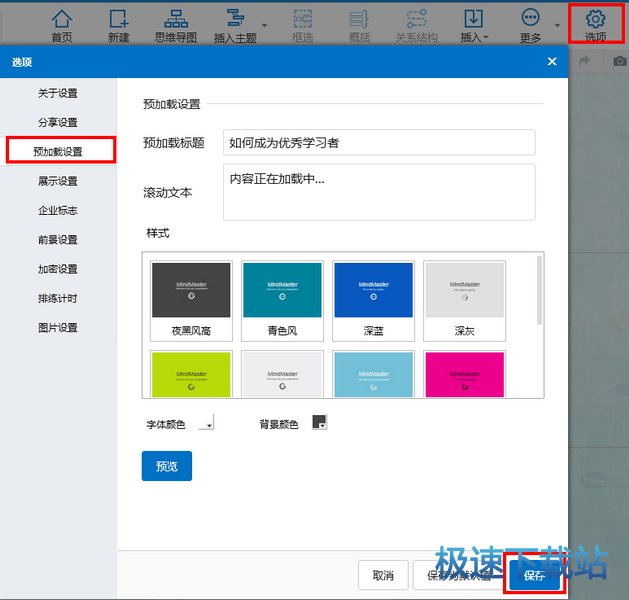Screen dimensions: 629x600
Task: Open the 关于设置 tab
Action: coord(58,93)
